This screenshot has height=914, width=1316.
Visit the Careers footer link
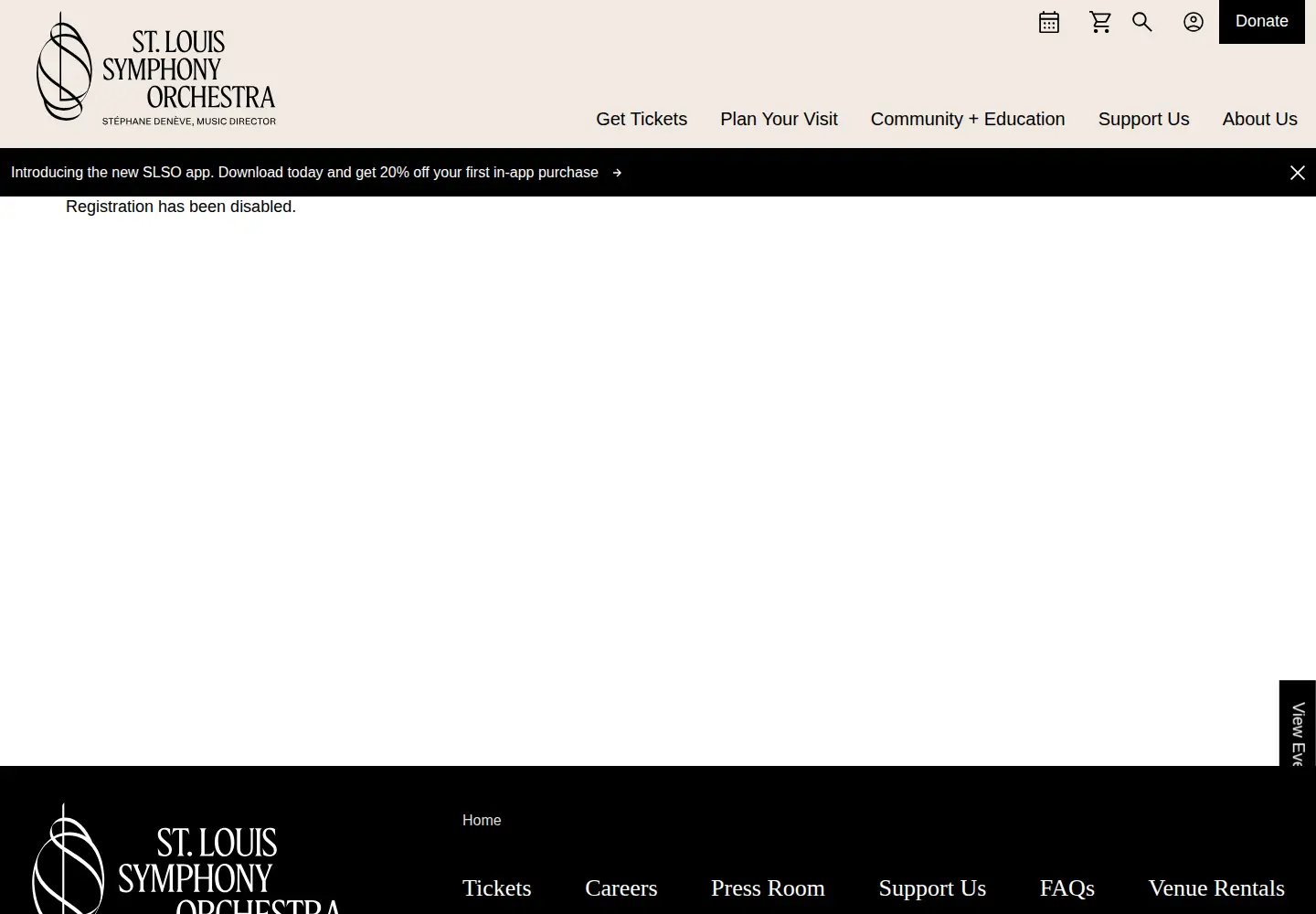click(x=621, y=887)
